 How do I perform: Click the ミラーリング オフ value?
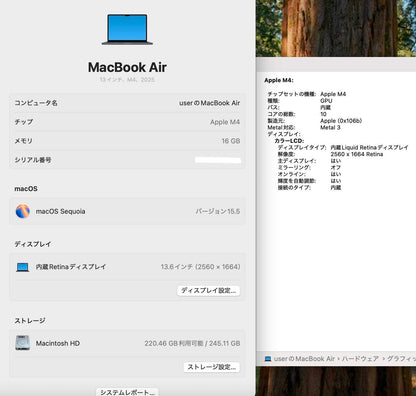pyautogui.click(x=336, y=167)
